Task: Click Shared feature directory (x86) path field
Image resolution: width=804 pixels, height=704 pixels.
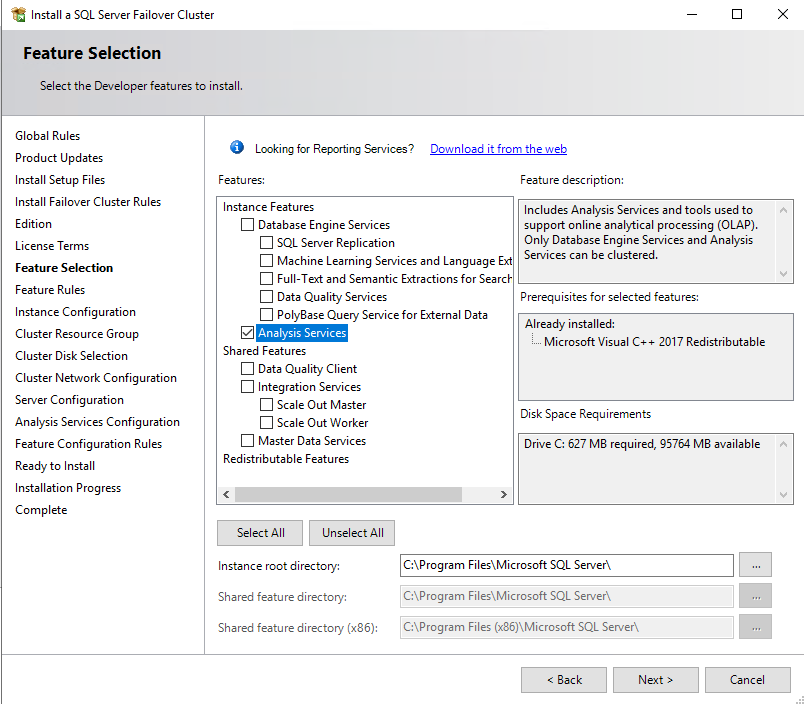Action: click(x=567, y=627)
